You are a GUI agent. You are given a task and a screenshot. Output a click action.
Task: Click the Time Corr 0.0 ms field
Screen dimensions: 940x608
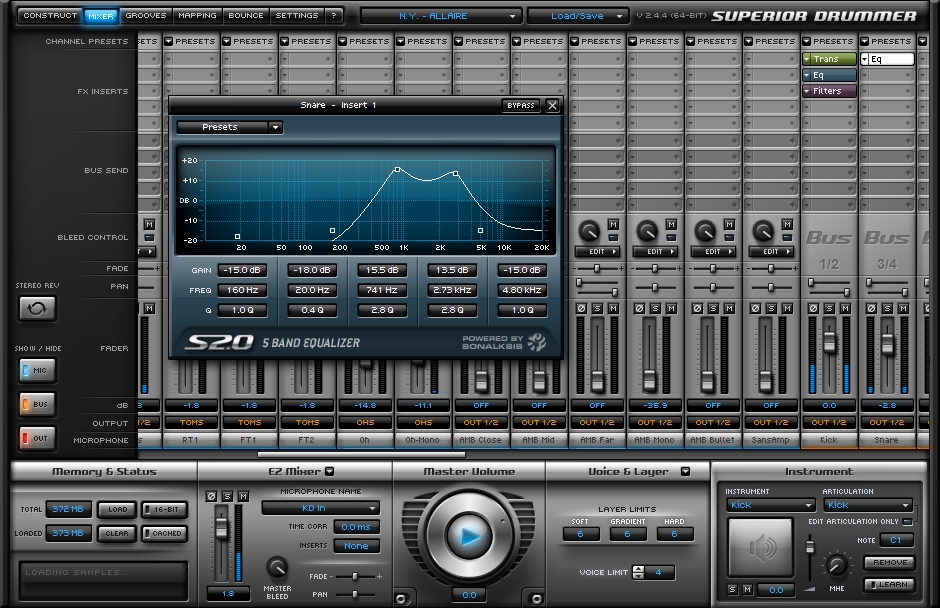coord(356,527)
